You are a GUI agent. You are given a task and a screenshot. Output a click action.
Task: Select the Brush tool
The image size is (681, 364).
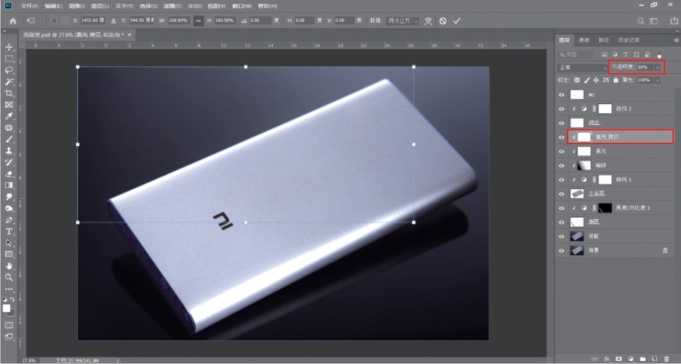click(9, 139)
